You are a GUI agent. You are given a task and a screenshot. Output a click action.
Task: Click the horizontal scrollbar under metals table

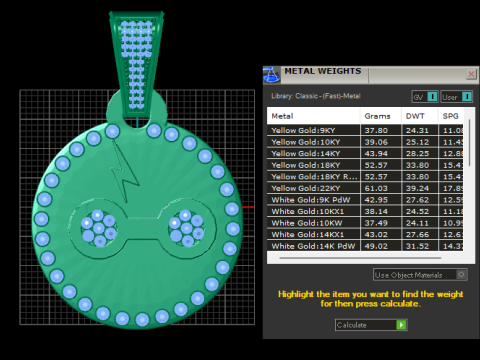360,258
